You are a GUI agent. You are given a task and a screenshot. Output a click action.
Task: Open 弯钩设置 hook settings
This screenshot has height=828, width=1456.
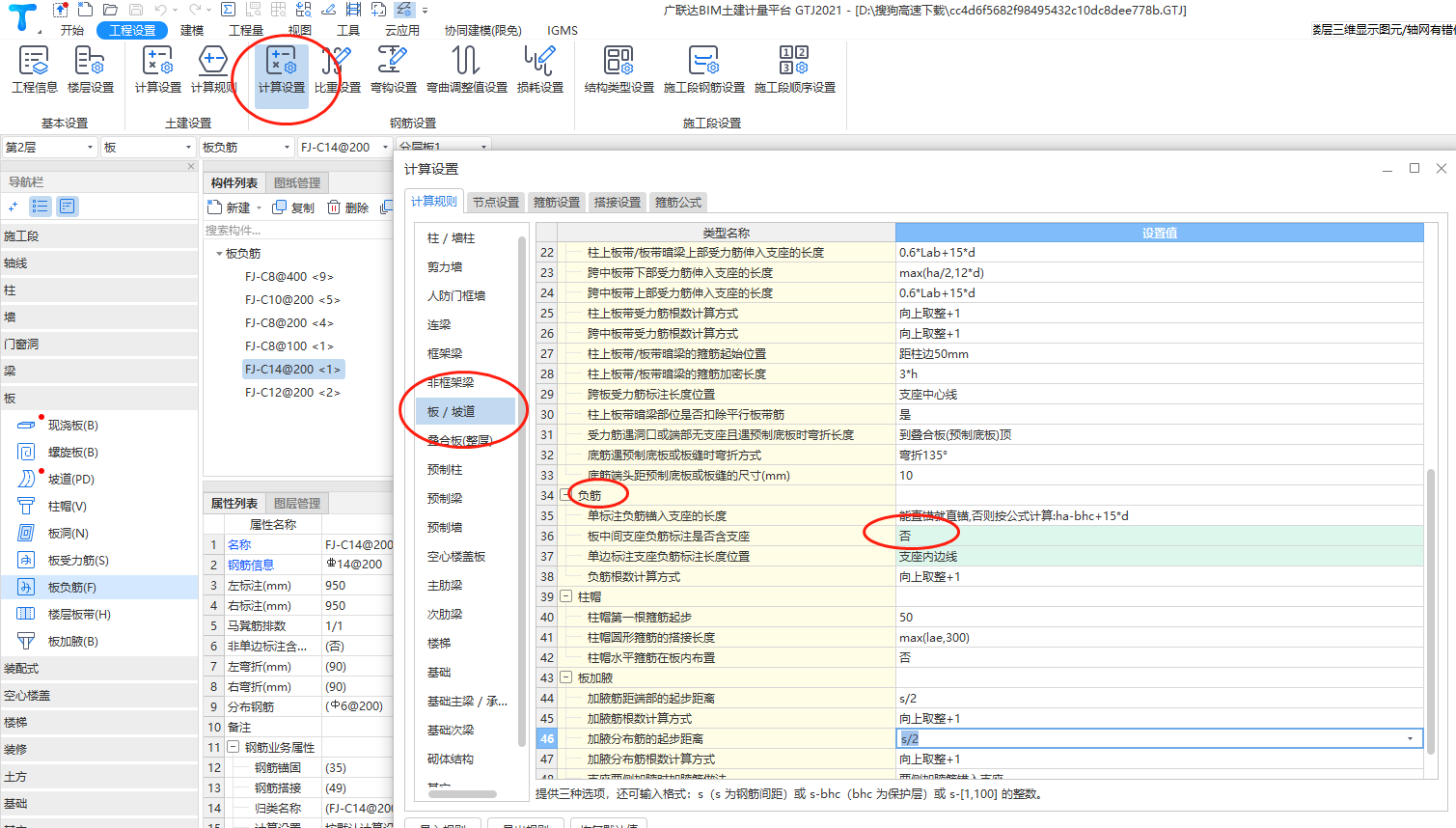(x=393, y=69)
